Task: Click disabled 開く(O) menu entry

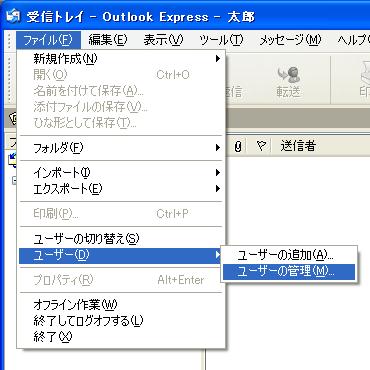Action: pyautogui.click(x=121, y=75)
